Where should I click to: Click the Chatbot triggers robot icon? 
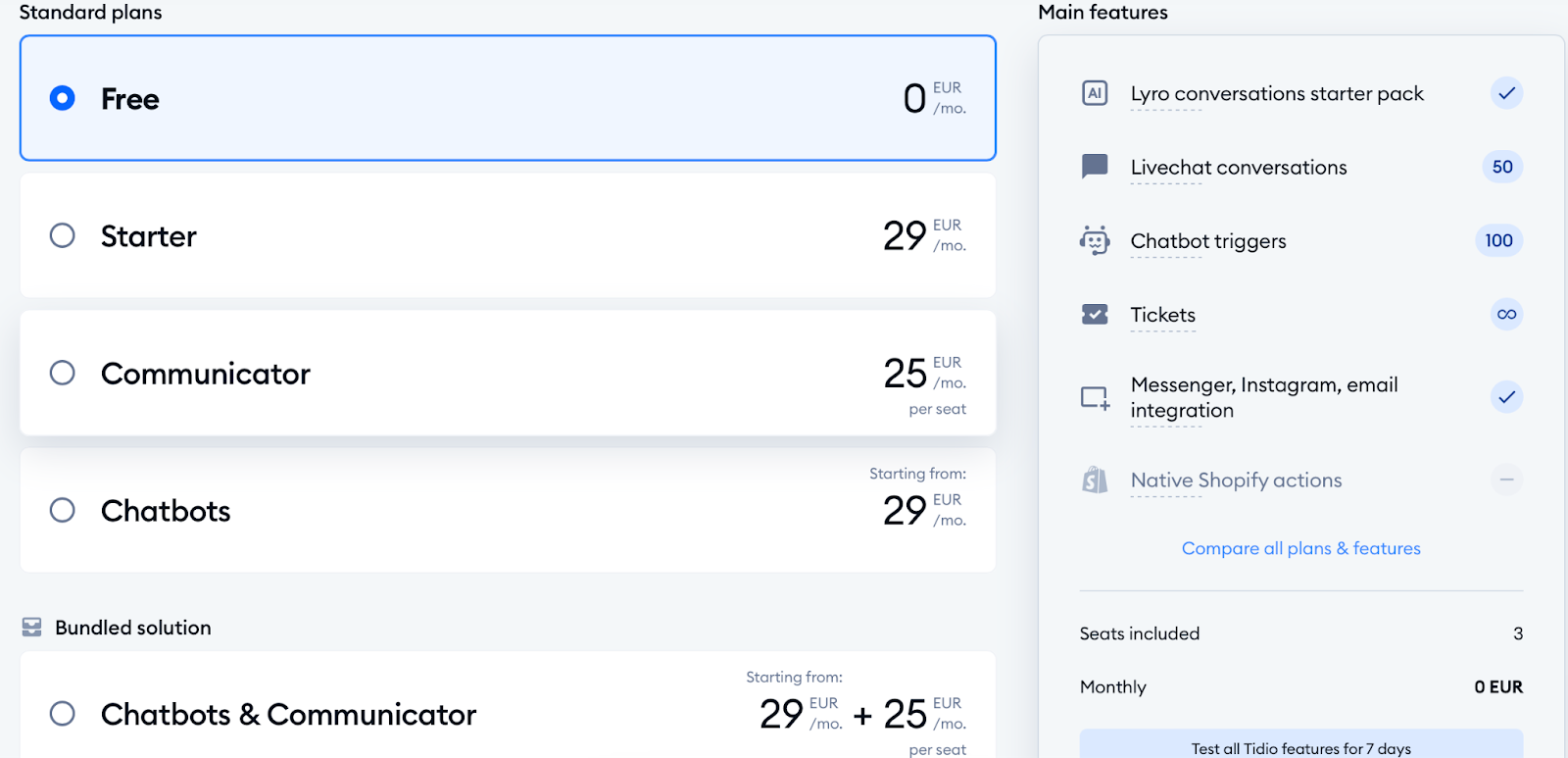[x=1095, y=240]
